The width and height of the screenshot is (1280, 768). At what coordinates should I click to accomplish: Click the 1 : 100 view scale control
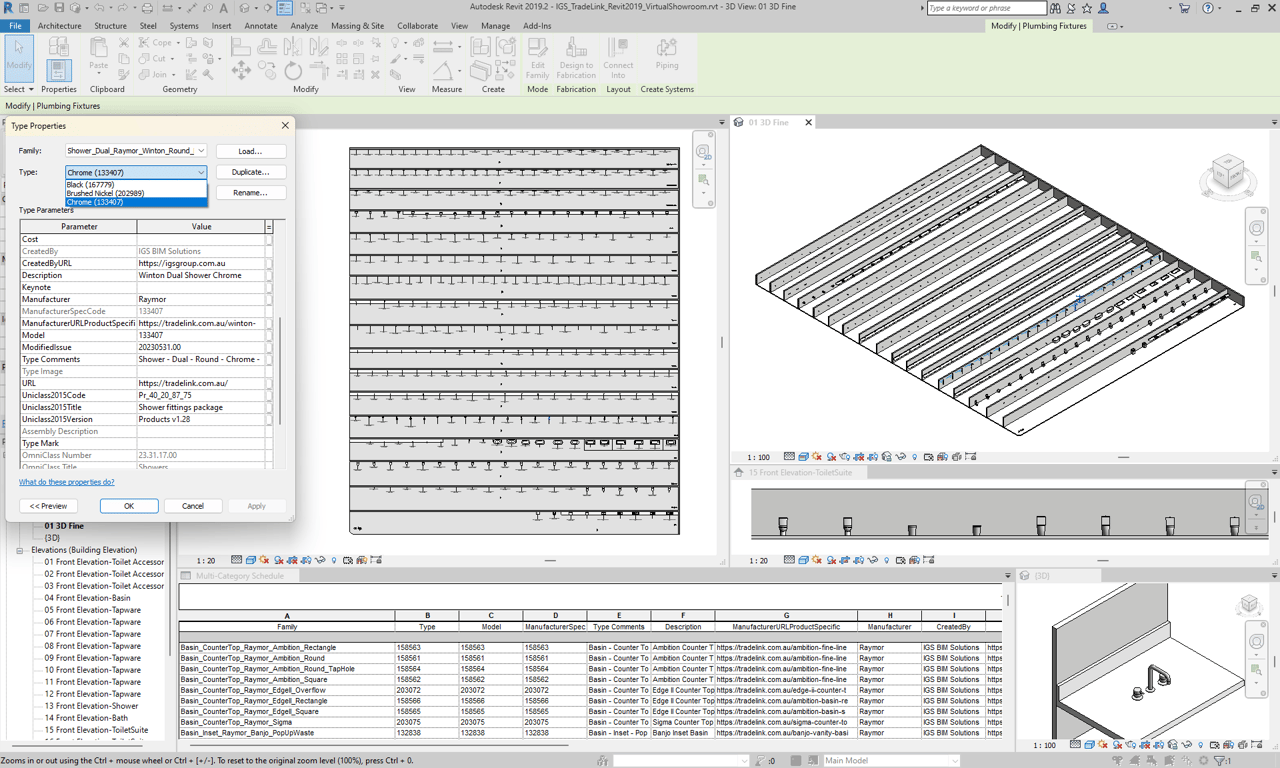[758, 457]
